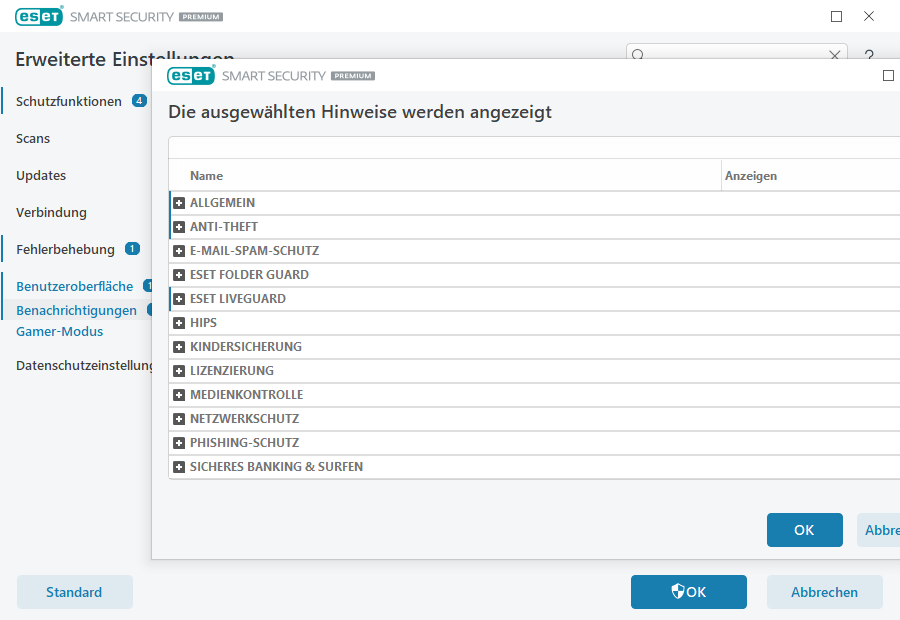
Task: Click OK in the Hinweise dialog
Action: click(x=804, y=530)
